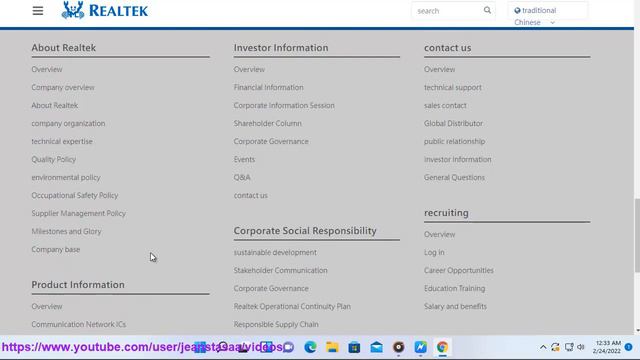Open the blue lightning app taskbar icon
The image size is (640, 360).
pos(420,347)
